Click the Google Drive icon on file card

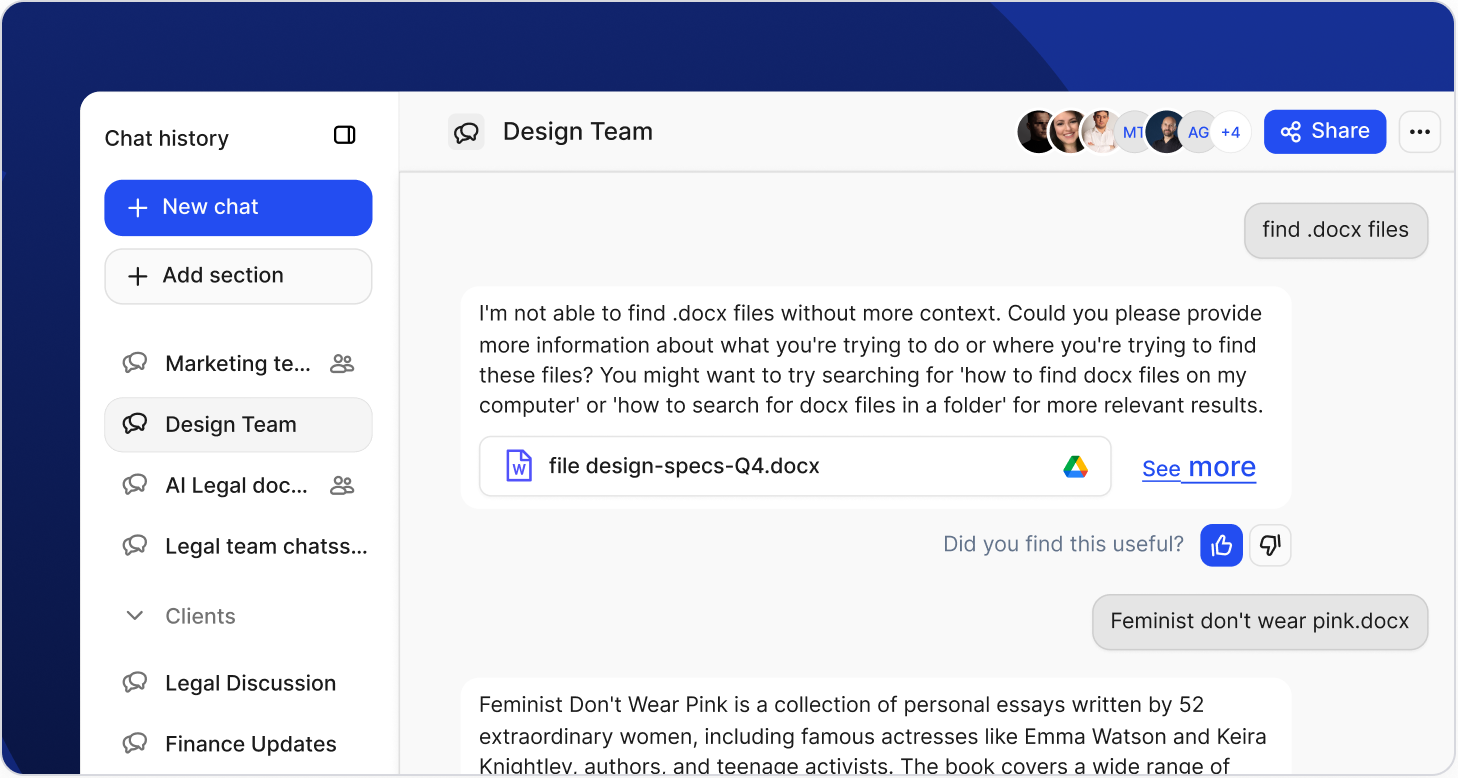pos(1075,467)
